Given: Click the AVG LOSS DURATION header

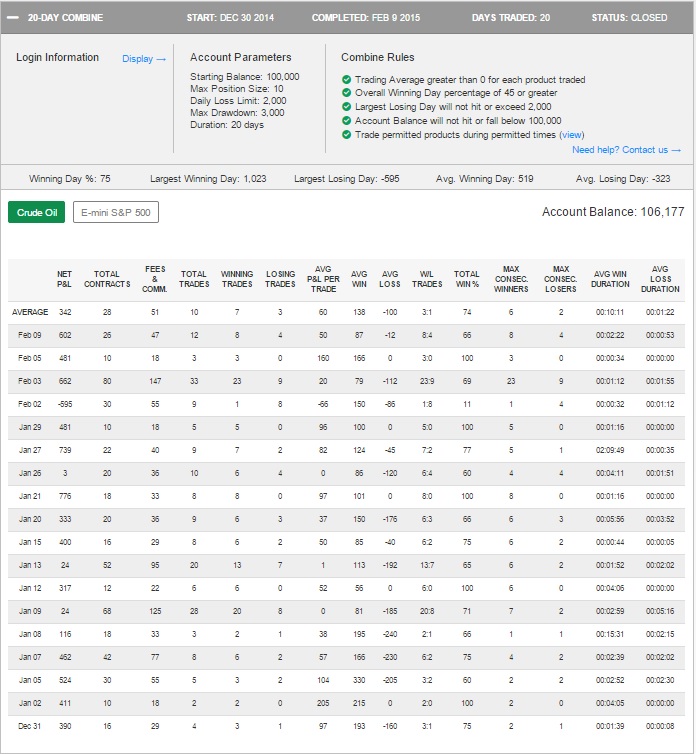Looking at the screenshot, I should click(660, 279).
